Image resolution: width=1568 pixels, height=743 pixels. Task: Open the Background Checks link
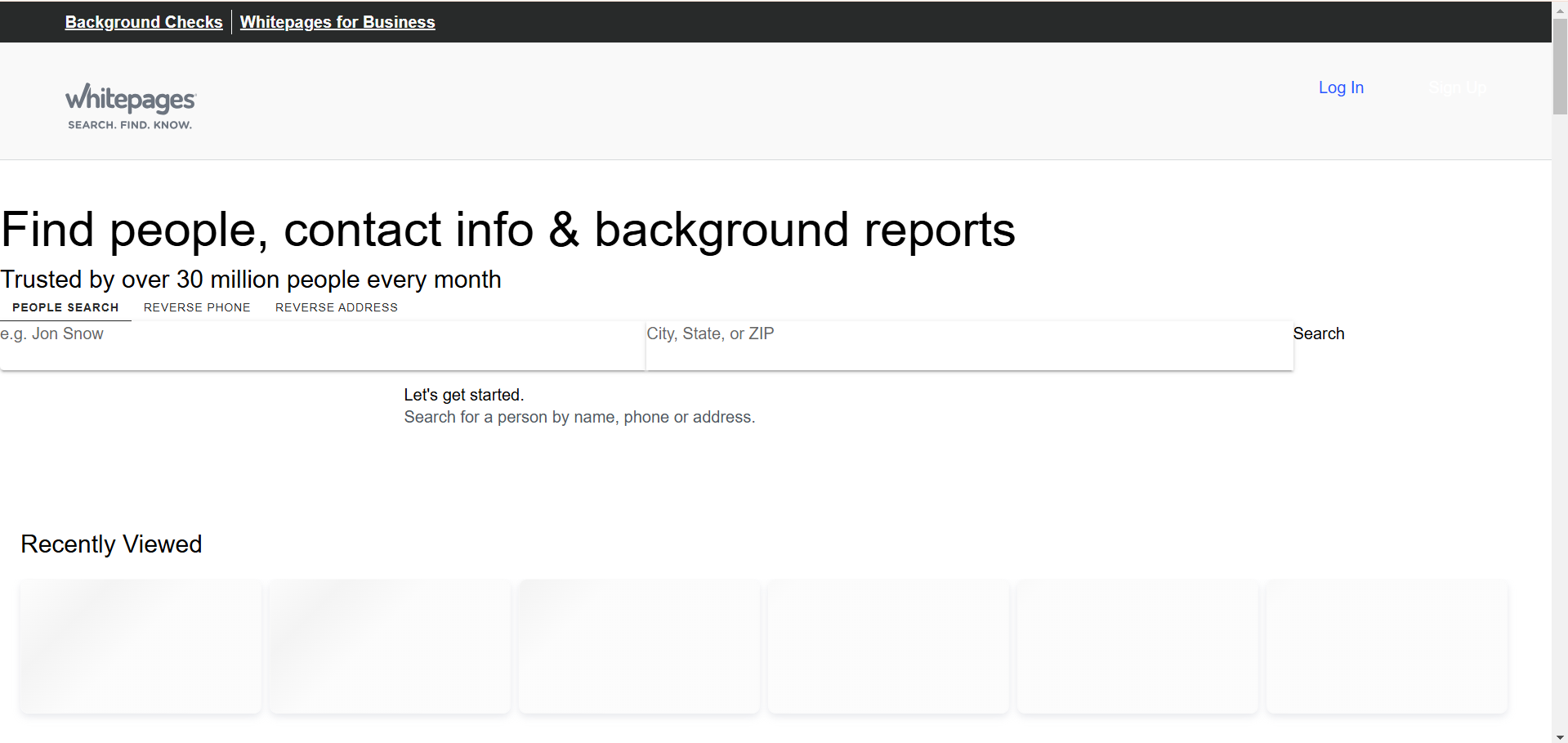click(144, 22)
